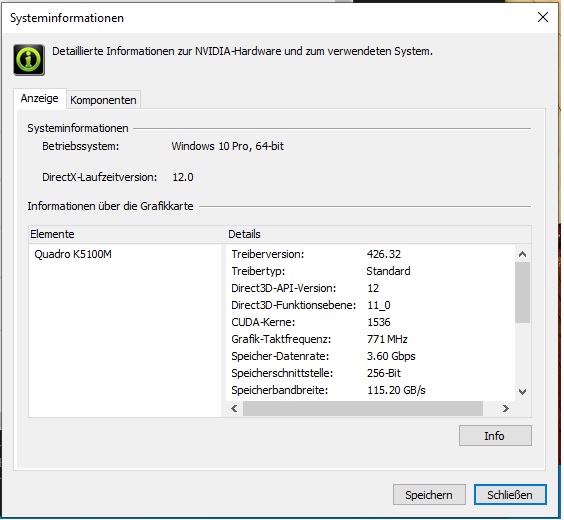Screen dimensions: 564x520
Task: Click the Schließen button
Action: pyautogui.click(x=510, y=495)
